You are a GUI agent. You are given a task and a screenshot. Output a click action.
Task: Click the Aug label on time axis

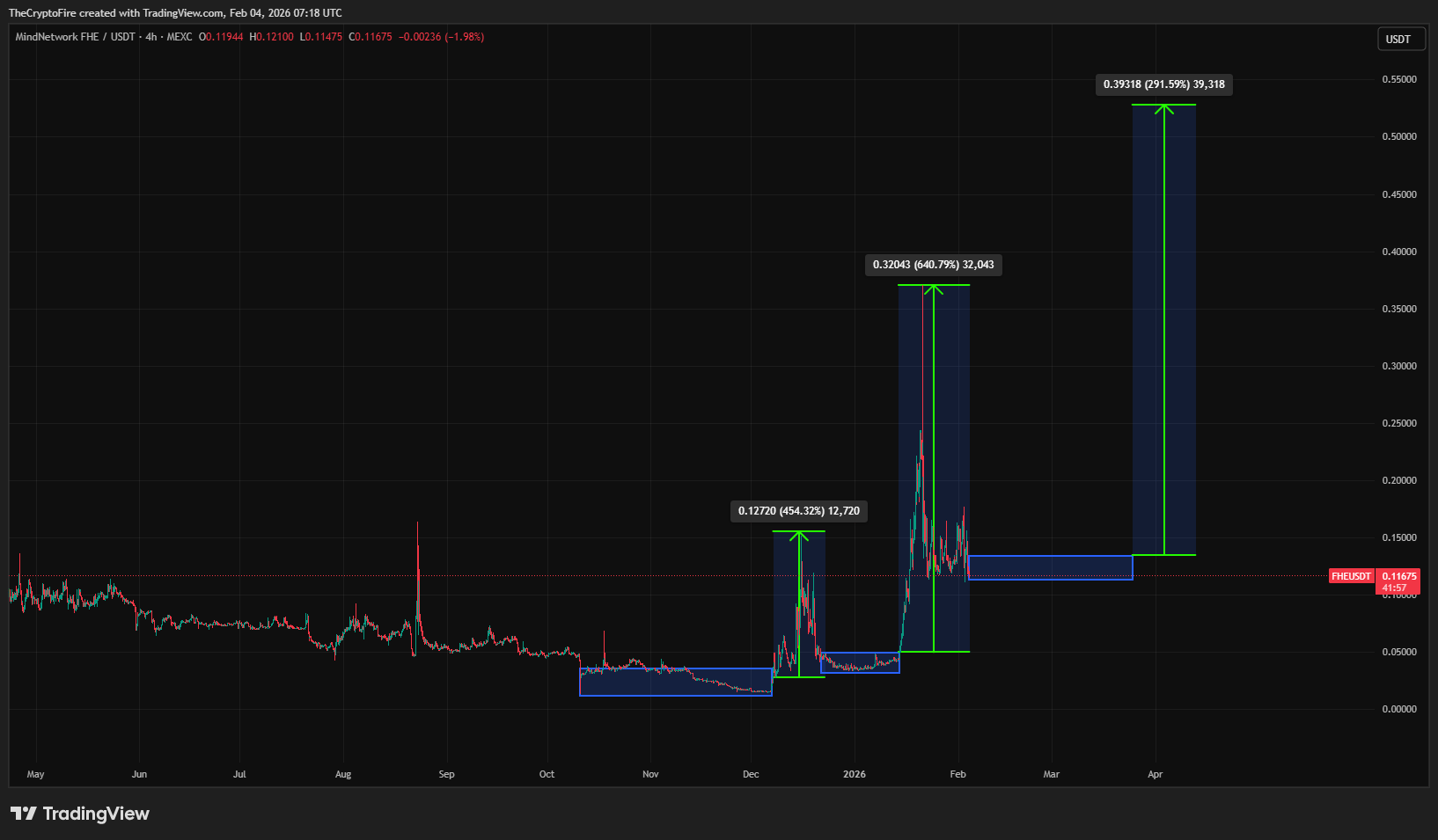(x=343, y=774)
